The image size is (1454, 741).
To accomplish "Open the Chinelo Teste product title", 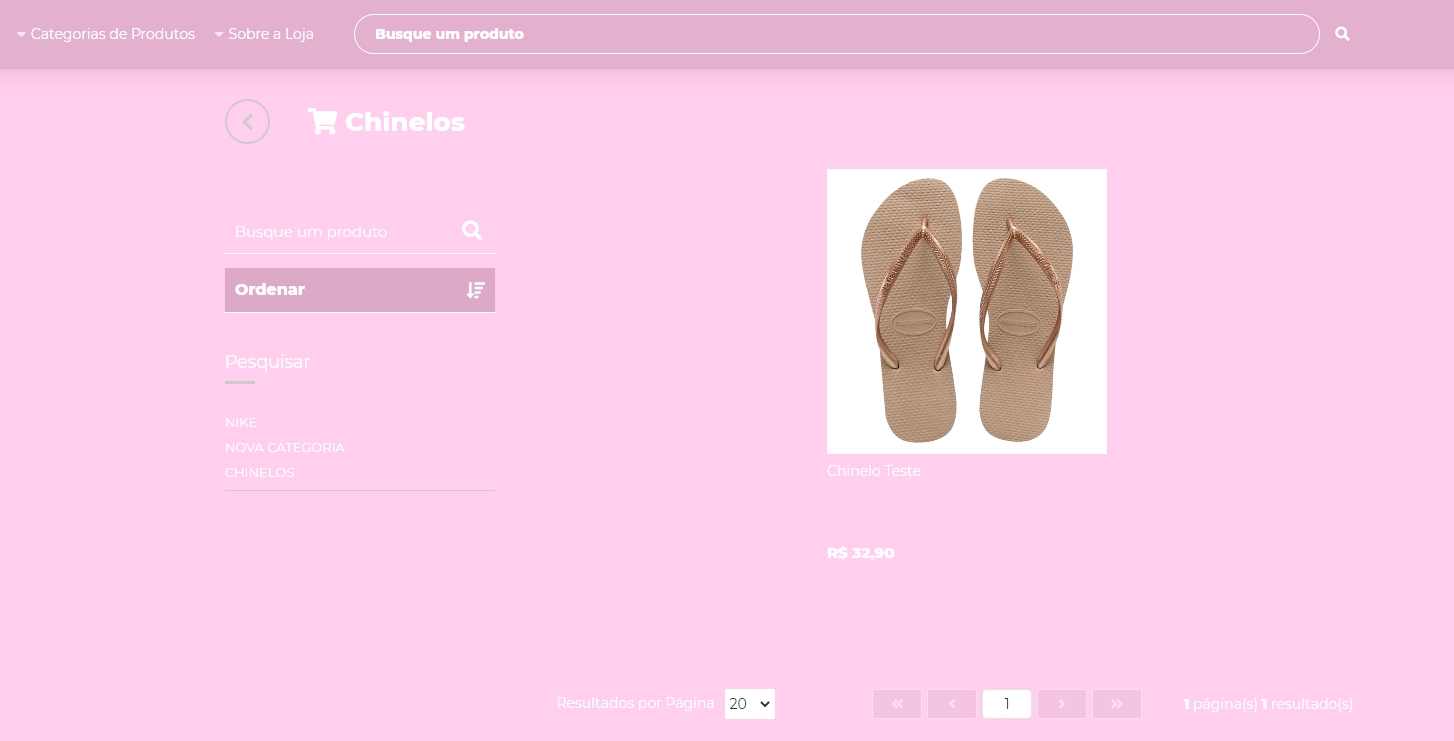I will pos(873,471).
